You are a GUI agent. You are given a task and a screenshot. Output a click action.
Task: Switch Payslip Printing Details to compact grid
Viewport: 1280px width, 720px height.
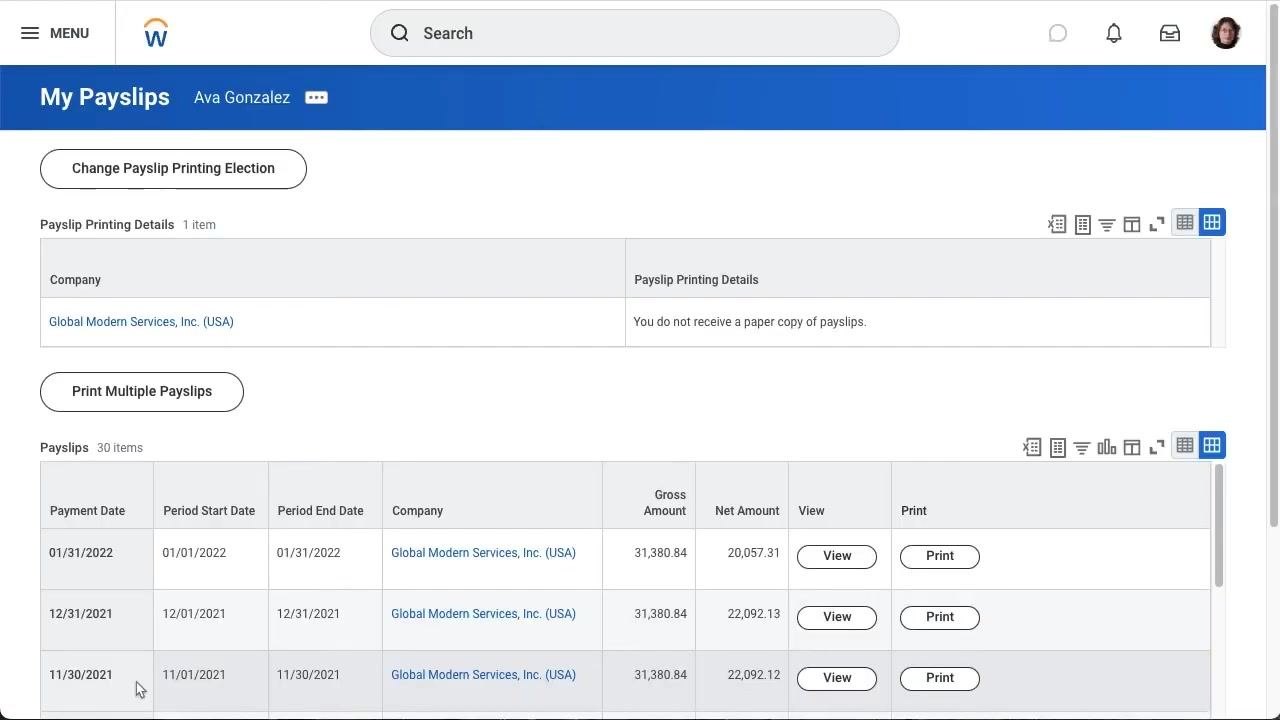(x=1185, y=222)
